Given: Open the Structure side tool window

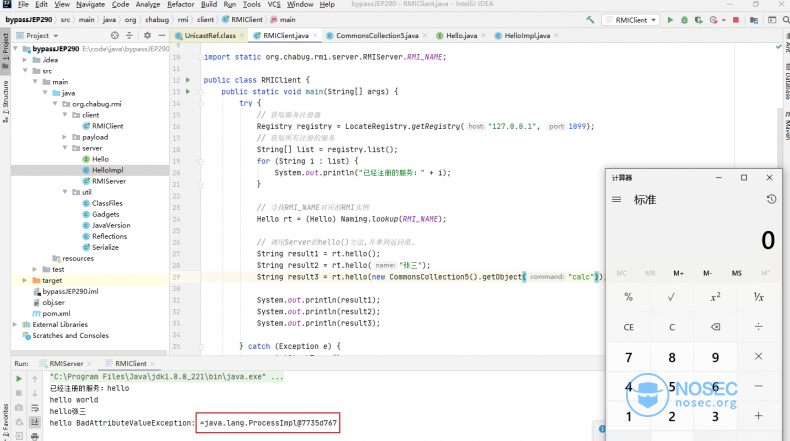Looking at the screenshot, I should click(6, 101).
